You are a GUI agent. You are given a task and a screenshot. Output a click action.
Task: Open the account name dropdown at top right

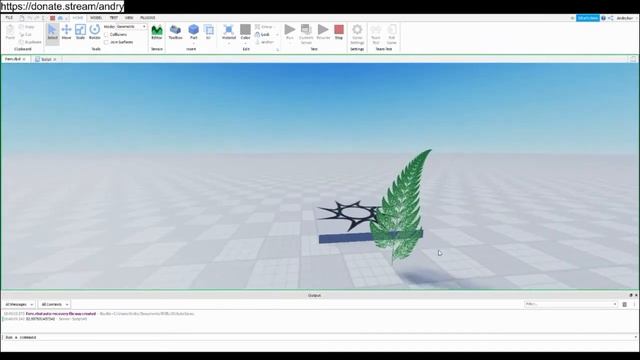point(626,18)
